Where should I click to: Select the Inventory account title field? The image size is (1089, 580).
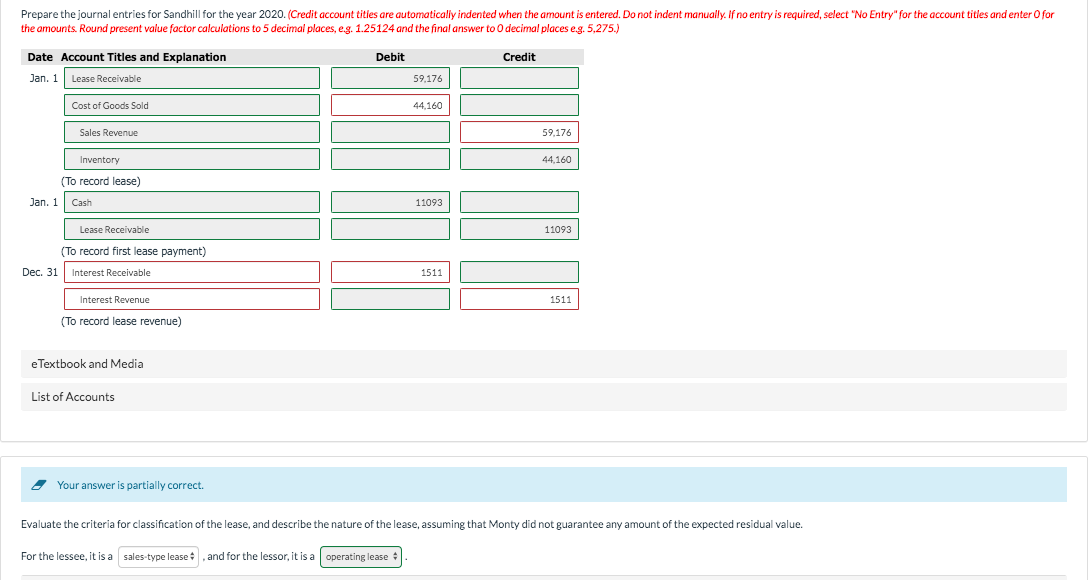tap(192, 159)
